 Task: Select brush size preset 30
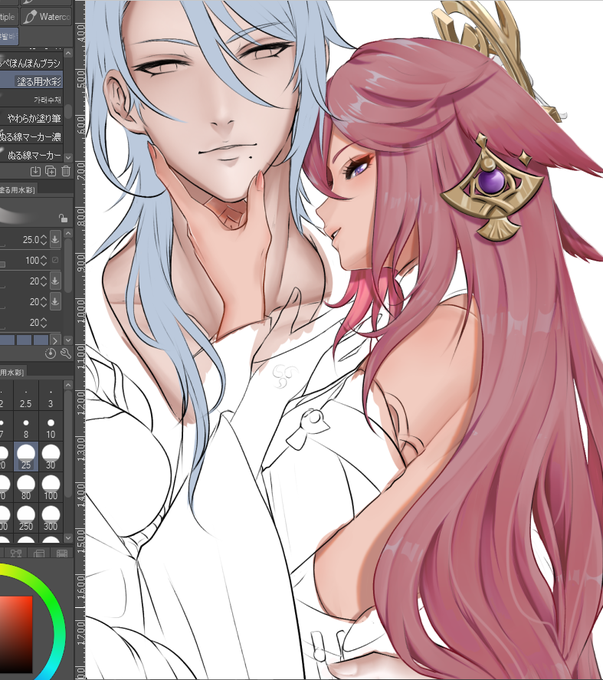[51, 457]
